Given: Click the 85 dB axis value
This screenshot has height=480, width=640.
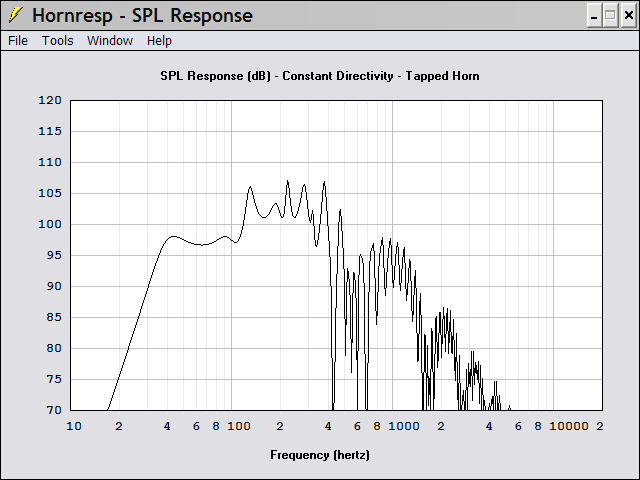Looking at the screenshot, I should coord(54,317).
